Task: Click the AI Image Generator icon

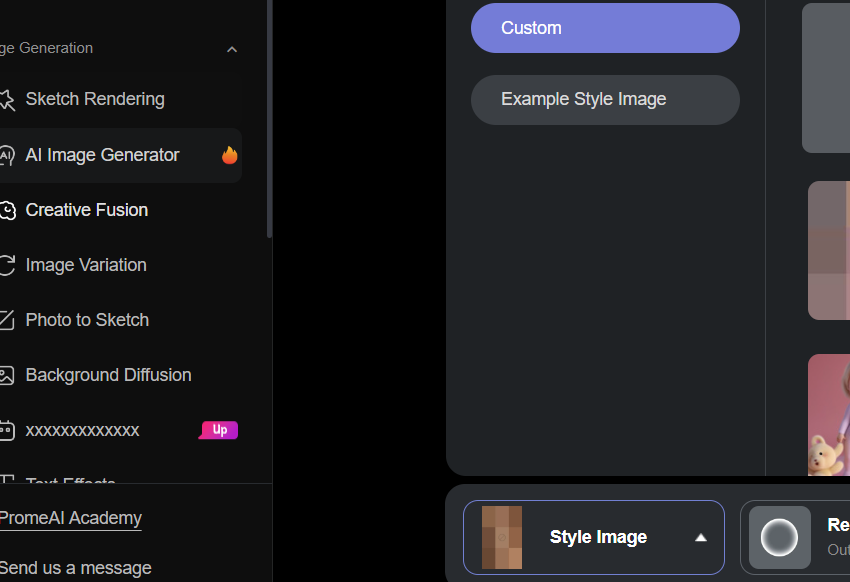Action: click(x=7, y=155)
